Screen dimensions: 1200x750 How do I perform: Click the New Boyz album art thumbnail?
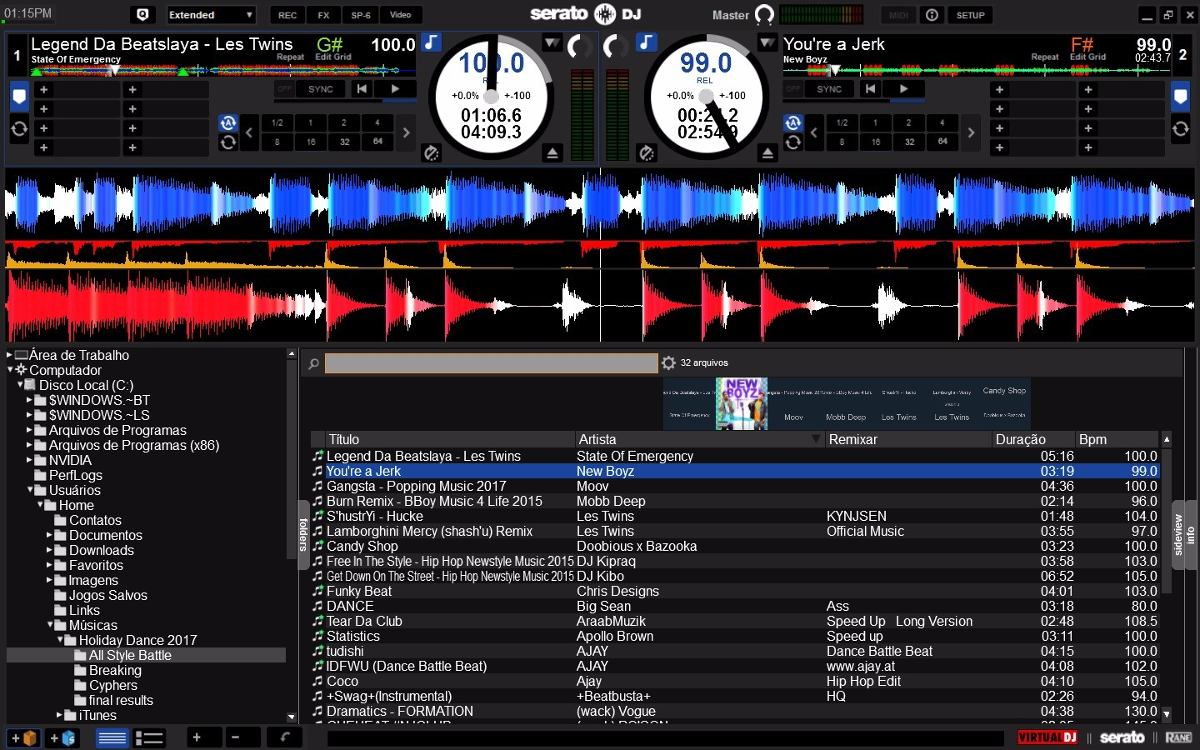741,403
